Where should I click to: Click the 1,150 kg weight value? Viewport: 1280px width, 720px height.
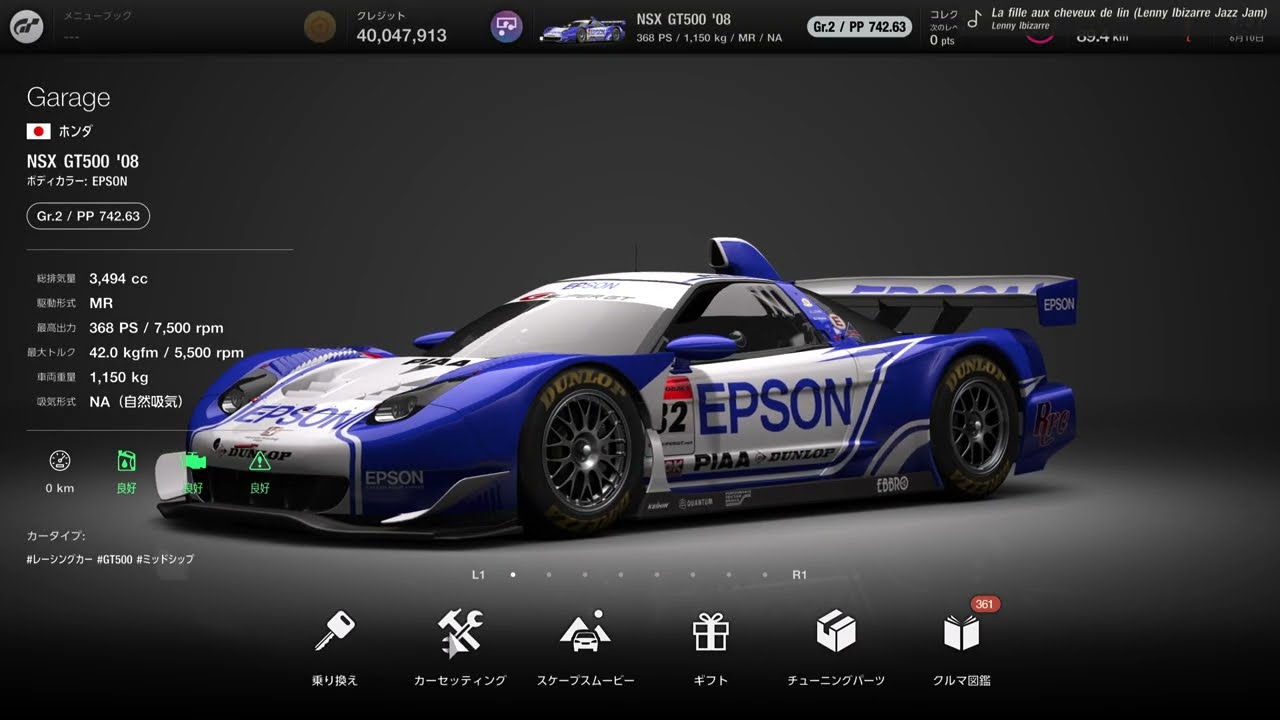point(118,377)
